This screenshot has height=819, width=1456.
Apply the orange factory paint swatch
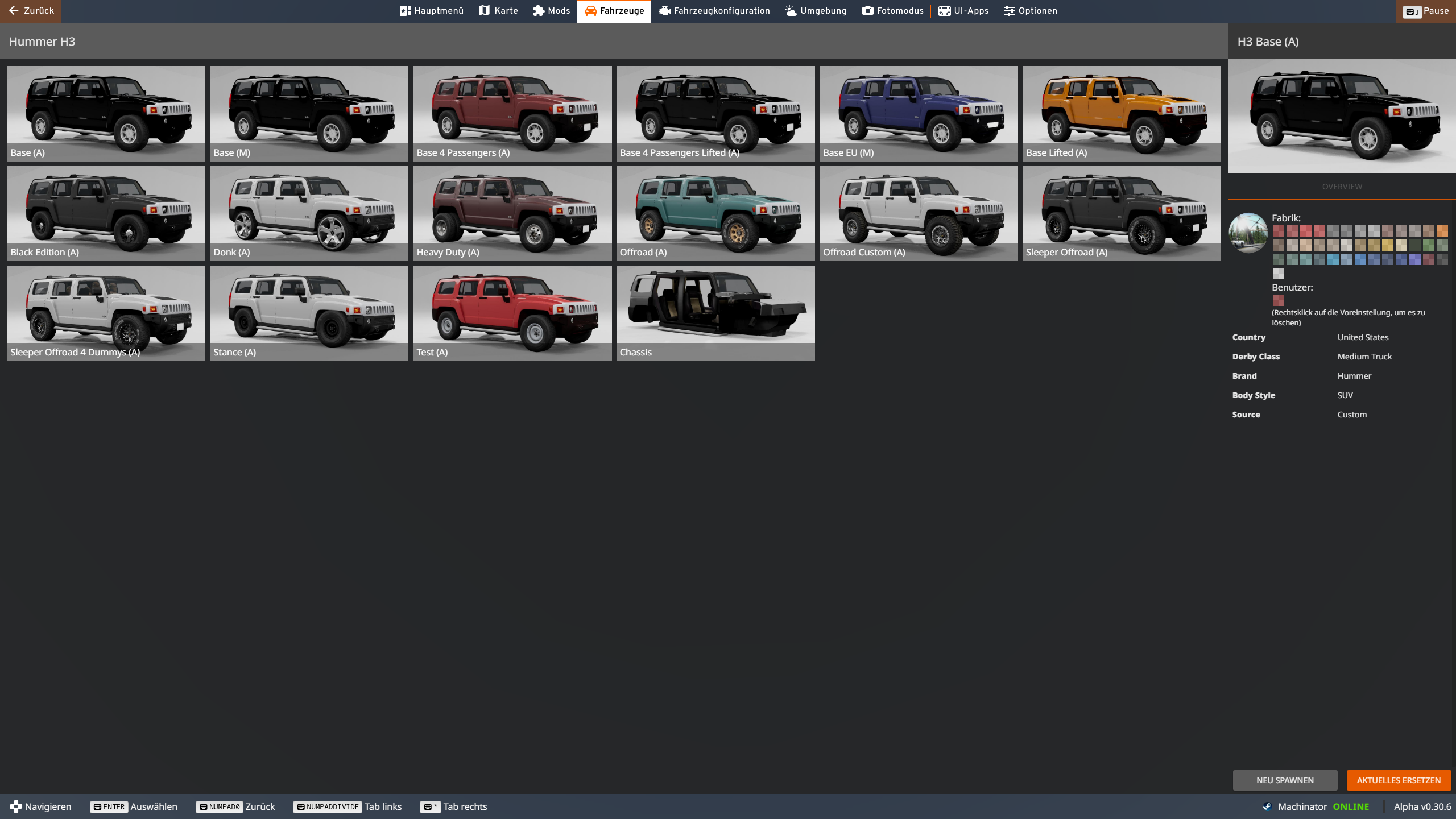coord(1442,231)
